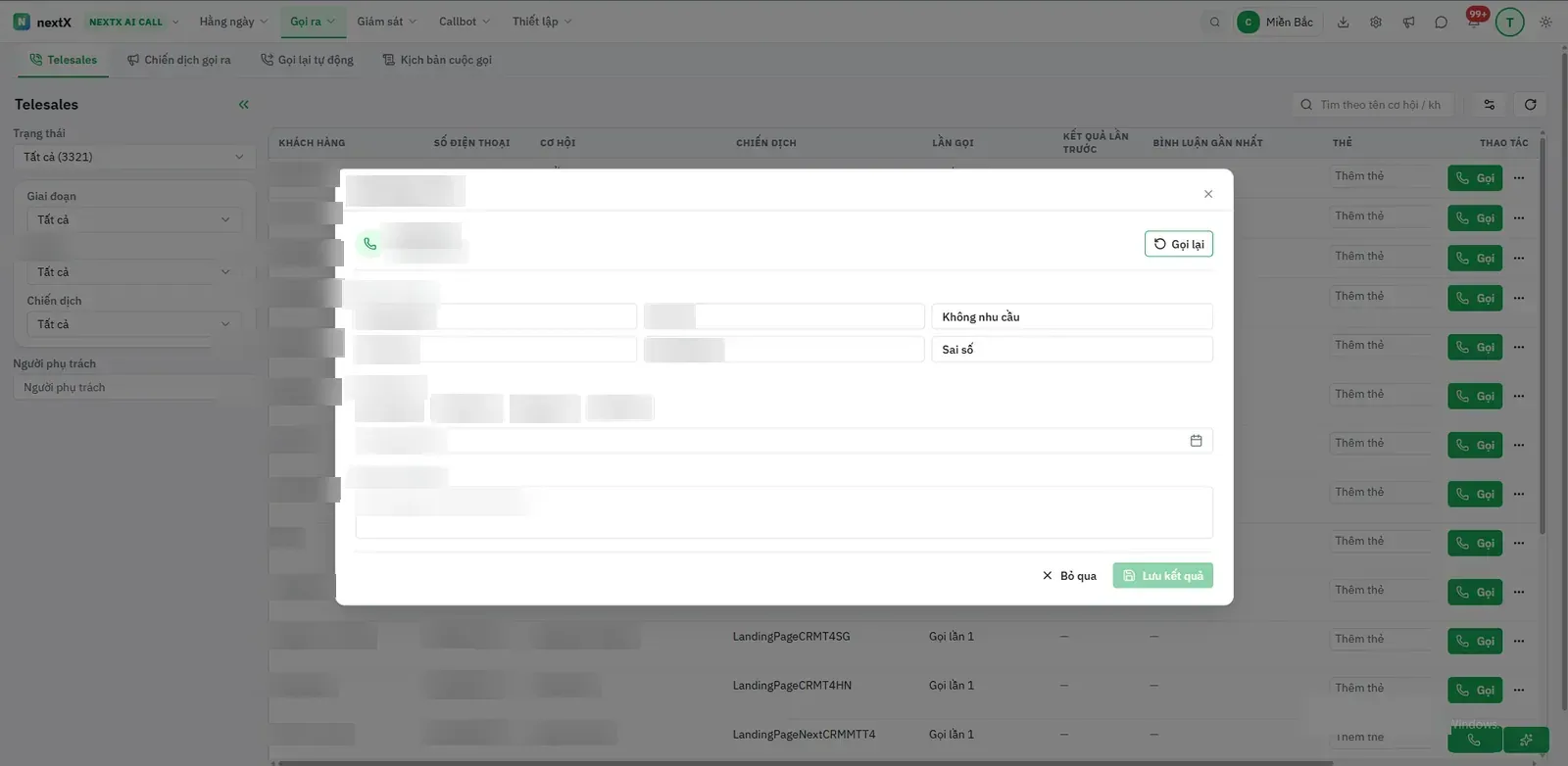
Task: Select the Sai số result option
Action: [1072, 350]
